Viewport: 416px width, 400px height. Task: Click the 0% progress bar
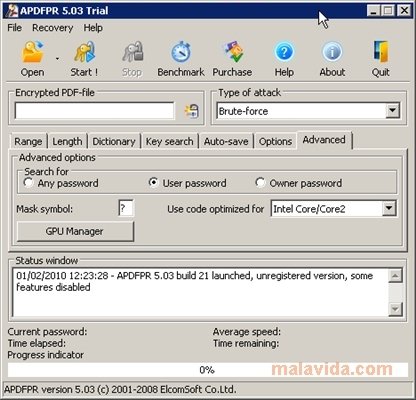point(207,370)
